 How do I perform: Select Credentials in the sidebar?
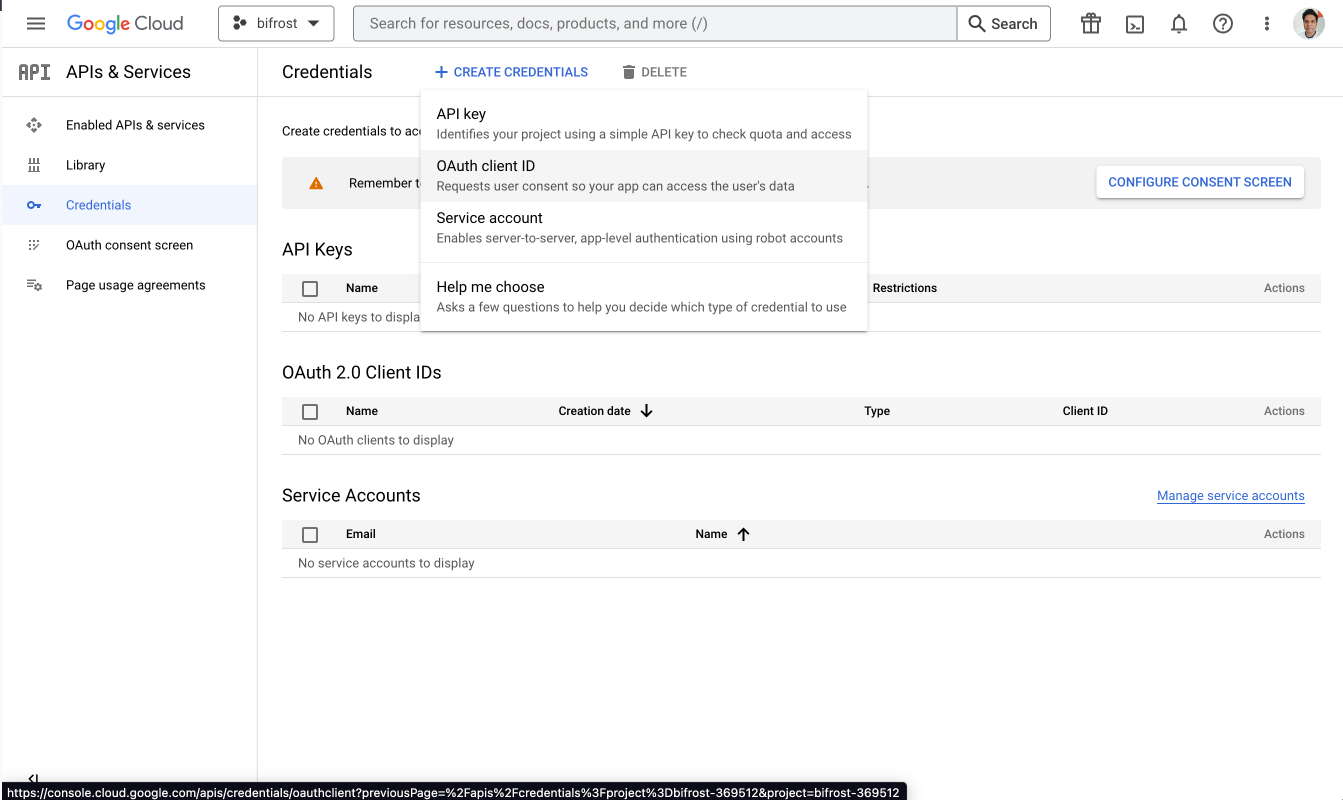pos(129,205)
